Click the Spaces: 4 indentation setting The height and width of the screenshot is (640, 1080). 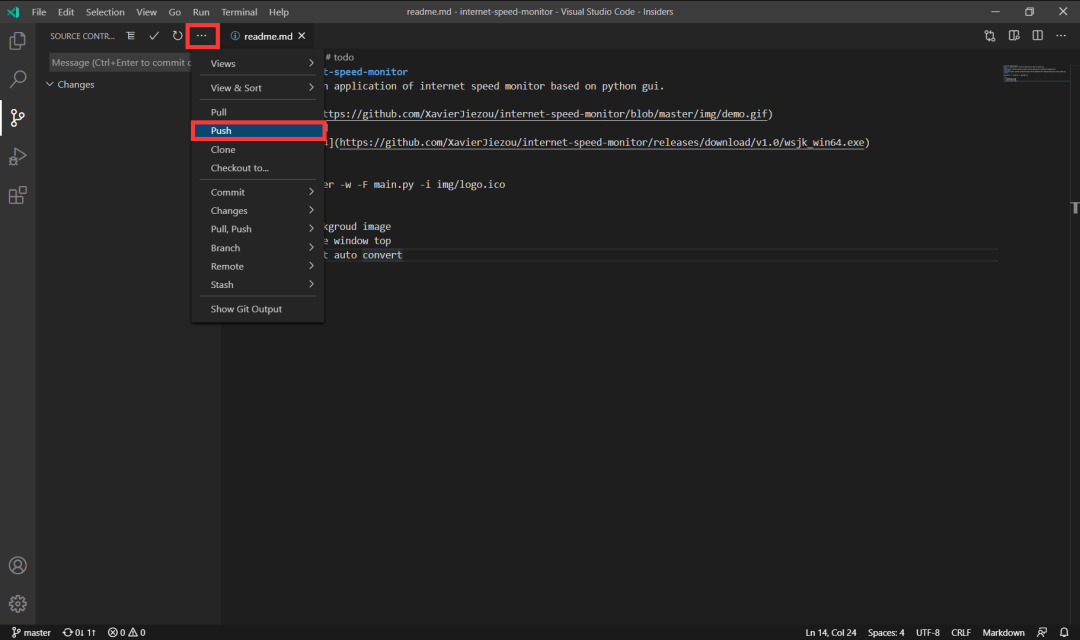(886, 632)
